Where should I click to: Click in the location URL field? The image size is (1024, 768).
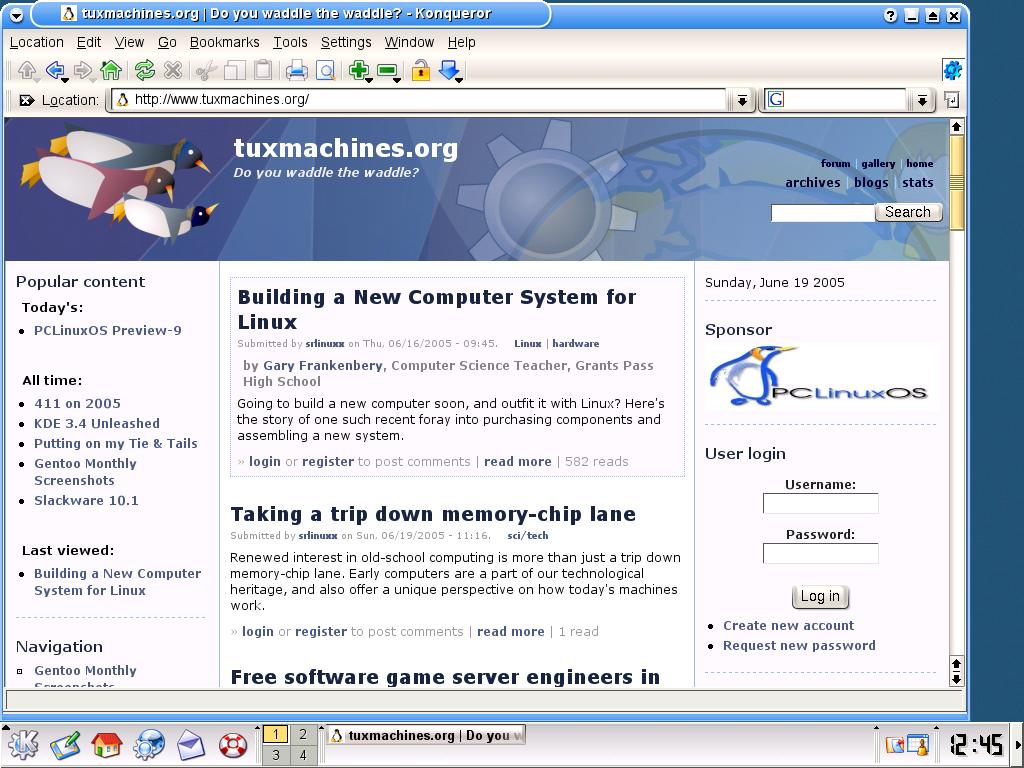point(419,100)
